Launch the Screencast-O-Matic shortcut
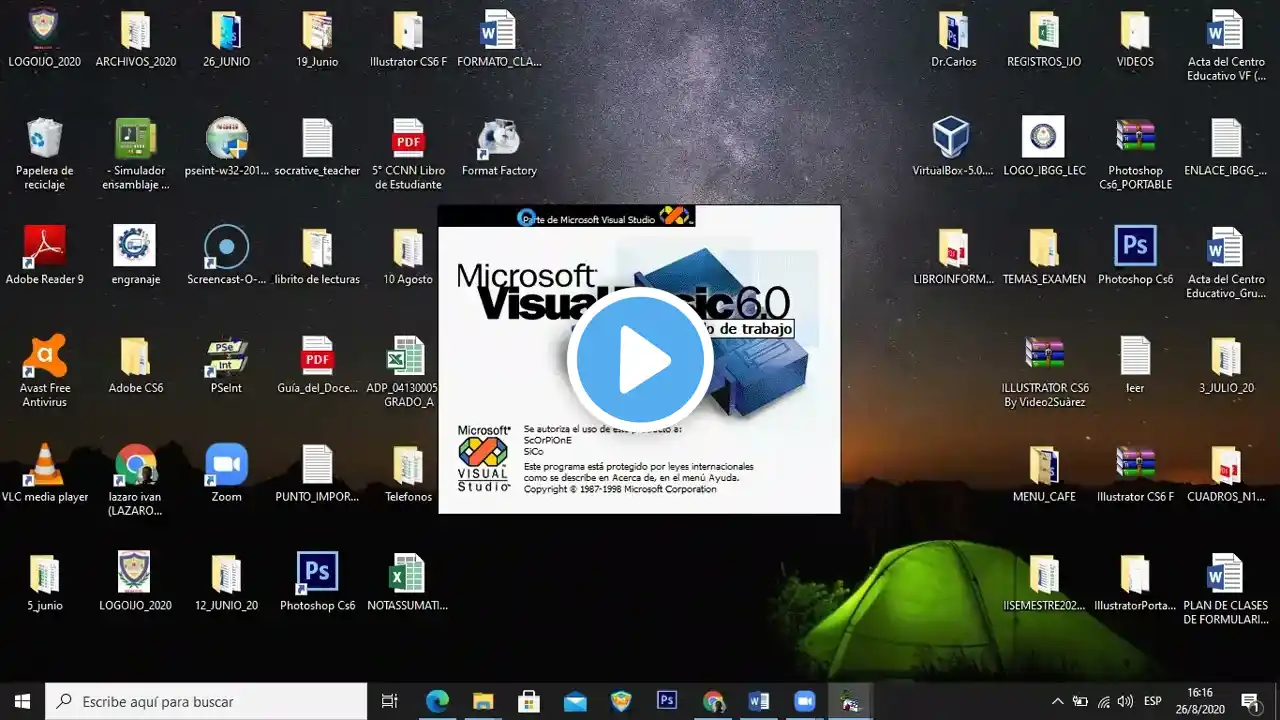 pyautogui.click(x=226, y=246)
